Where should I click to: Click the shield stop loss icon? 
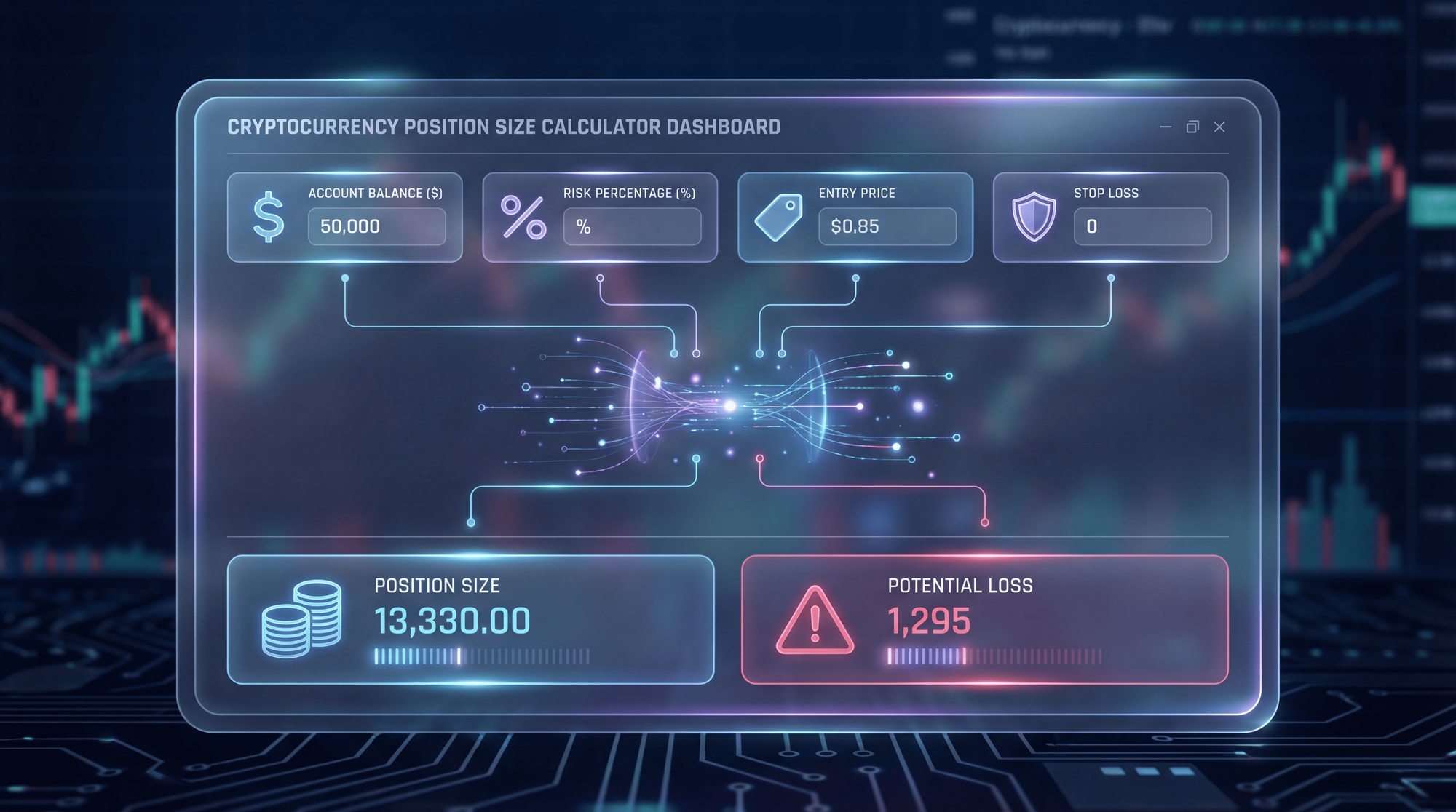(1034, 217)
